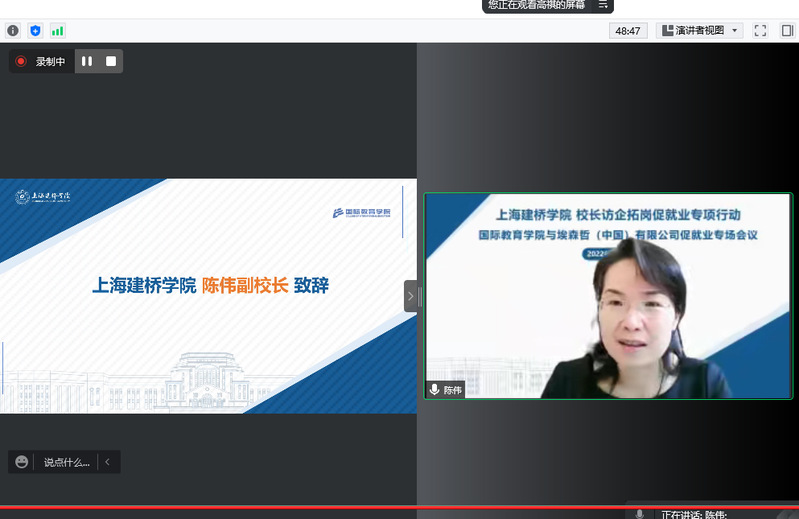Select the 陈伟 speaker video tile
The width and height of the screenshot is (799, 519).
click(x=608, y=296)
